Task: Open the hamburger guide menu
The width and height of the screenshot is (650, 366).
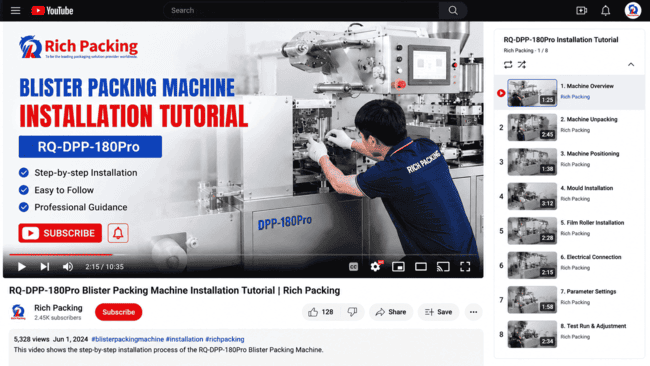Action: [15, 10]
